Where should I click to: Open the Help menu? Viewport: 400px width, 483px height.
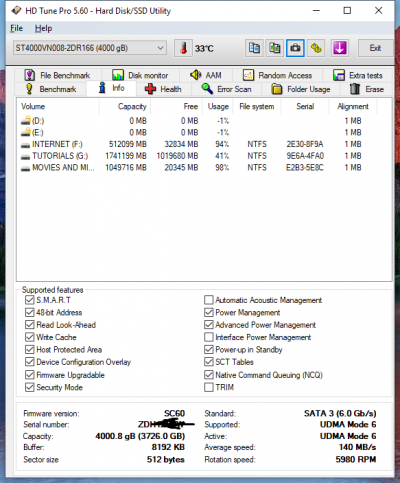click(43, 28)
